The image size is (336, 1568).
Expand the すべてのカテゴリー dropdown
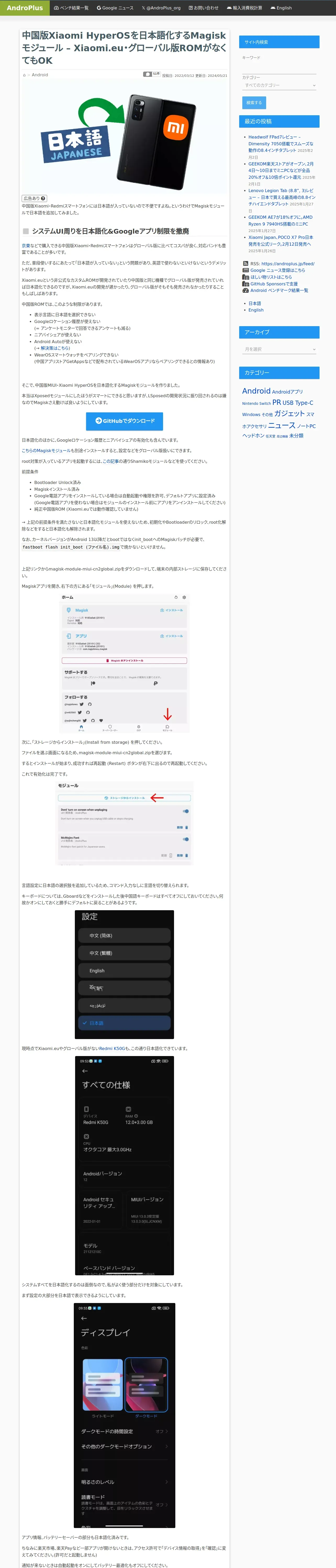coord(279,85)
